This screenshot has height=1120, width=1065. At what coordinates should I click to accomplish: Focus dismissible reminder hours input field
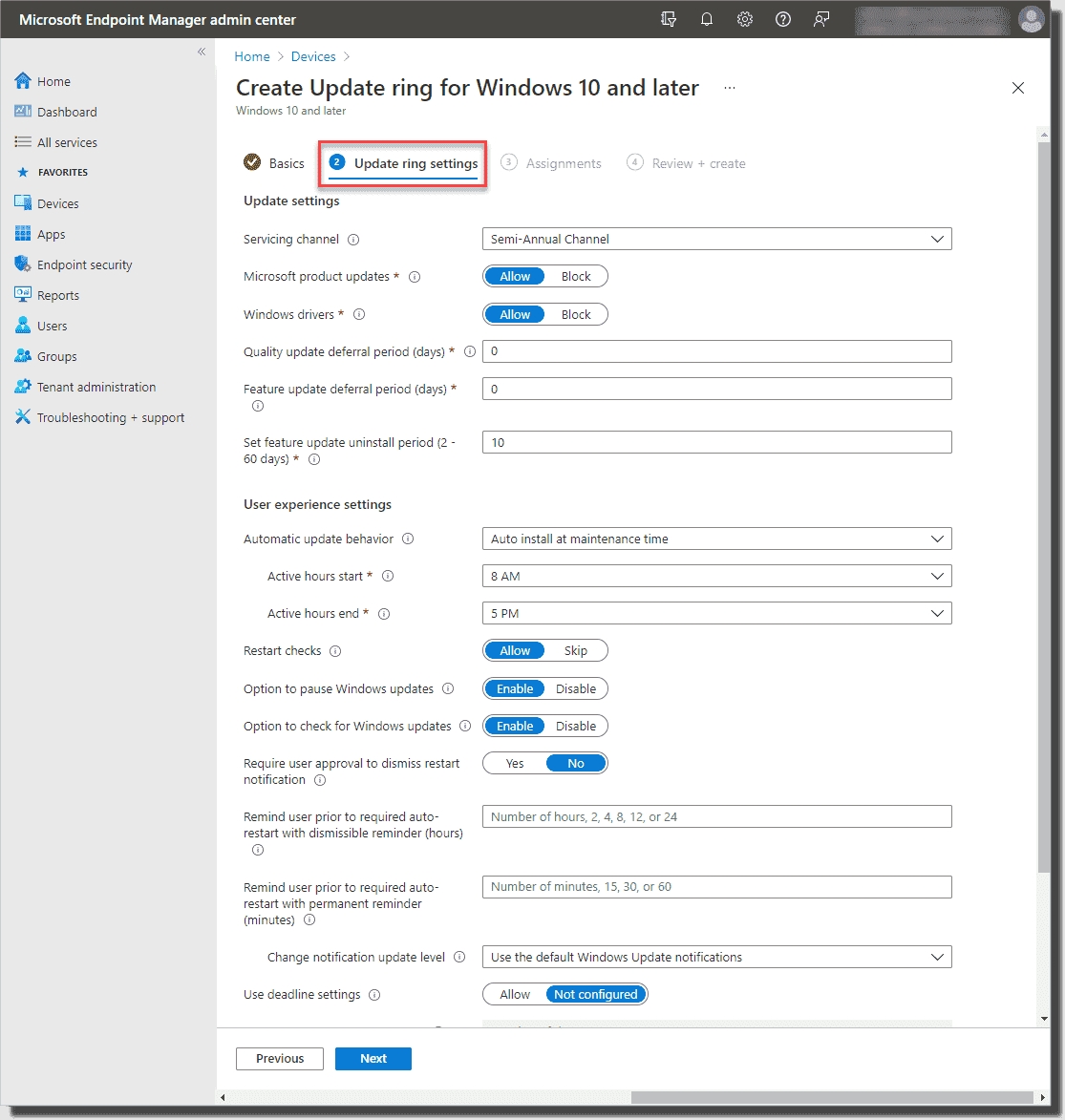[717, 816]
